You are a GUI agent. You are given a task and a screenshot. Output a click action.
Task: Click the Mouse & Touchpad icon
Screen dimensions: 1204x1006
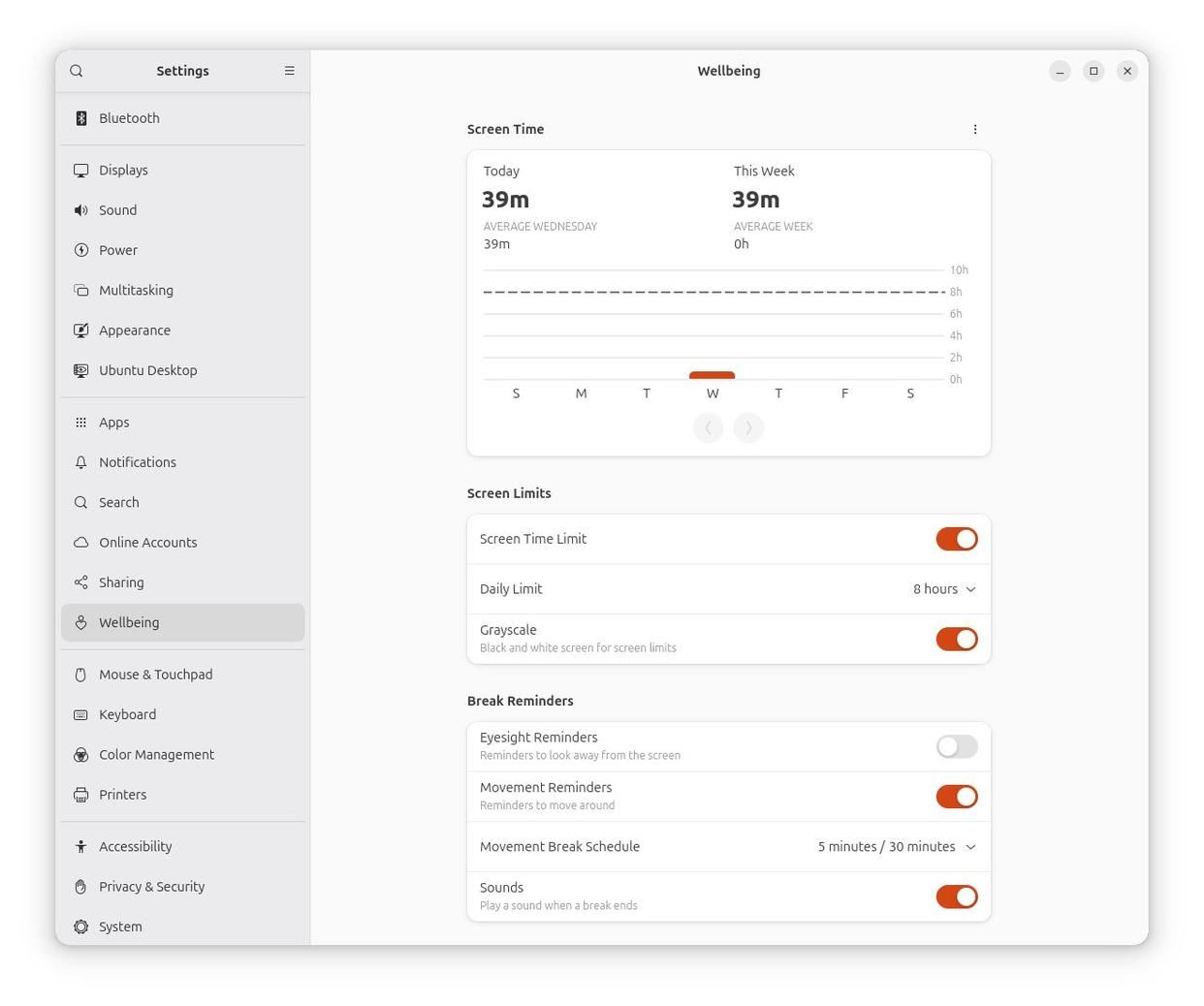[81, 675]
